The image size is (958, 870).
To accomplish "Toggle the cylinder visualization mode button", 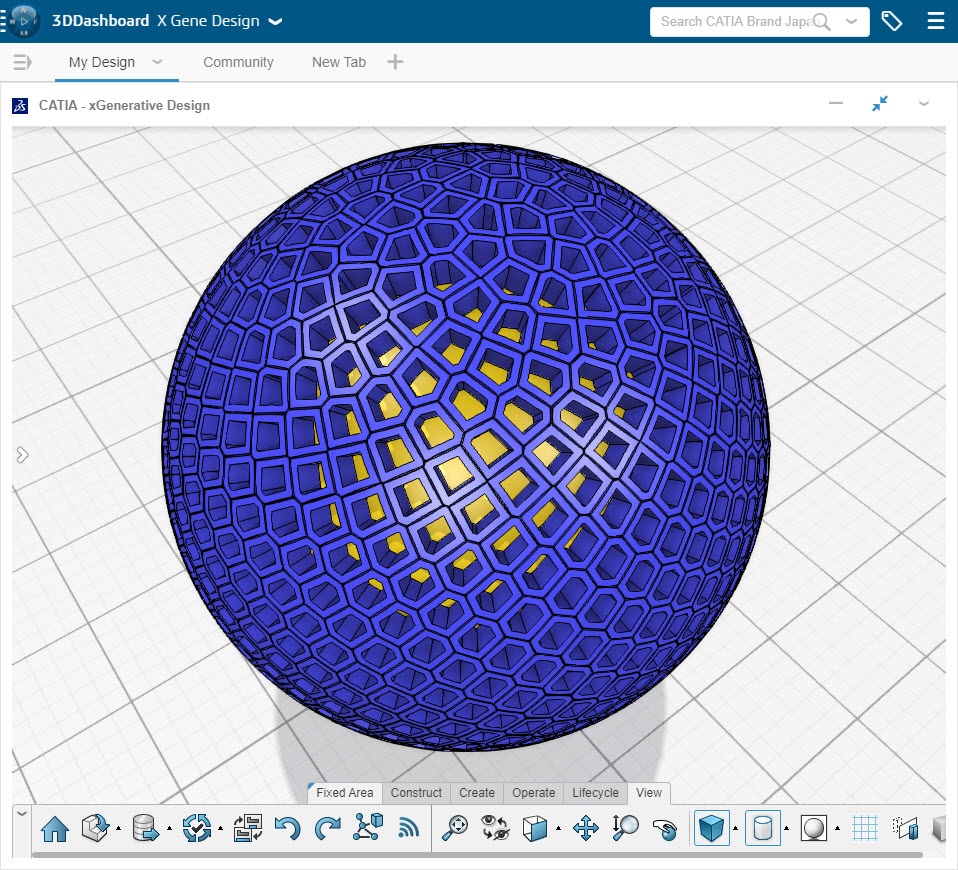I will pos(763,828).
